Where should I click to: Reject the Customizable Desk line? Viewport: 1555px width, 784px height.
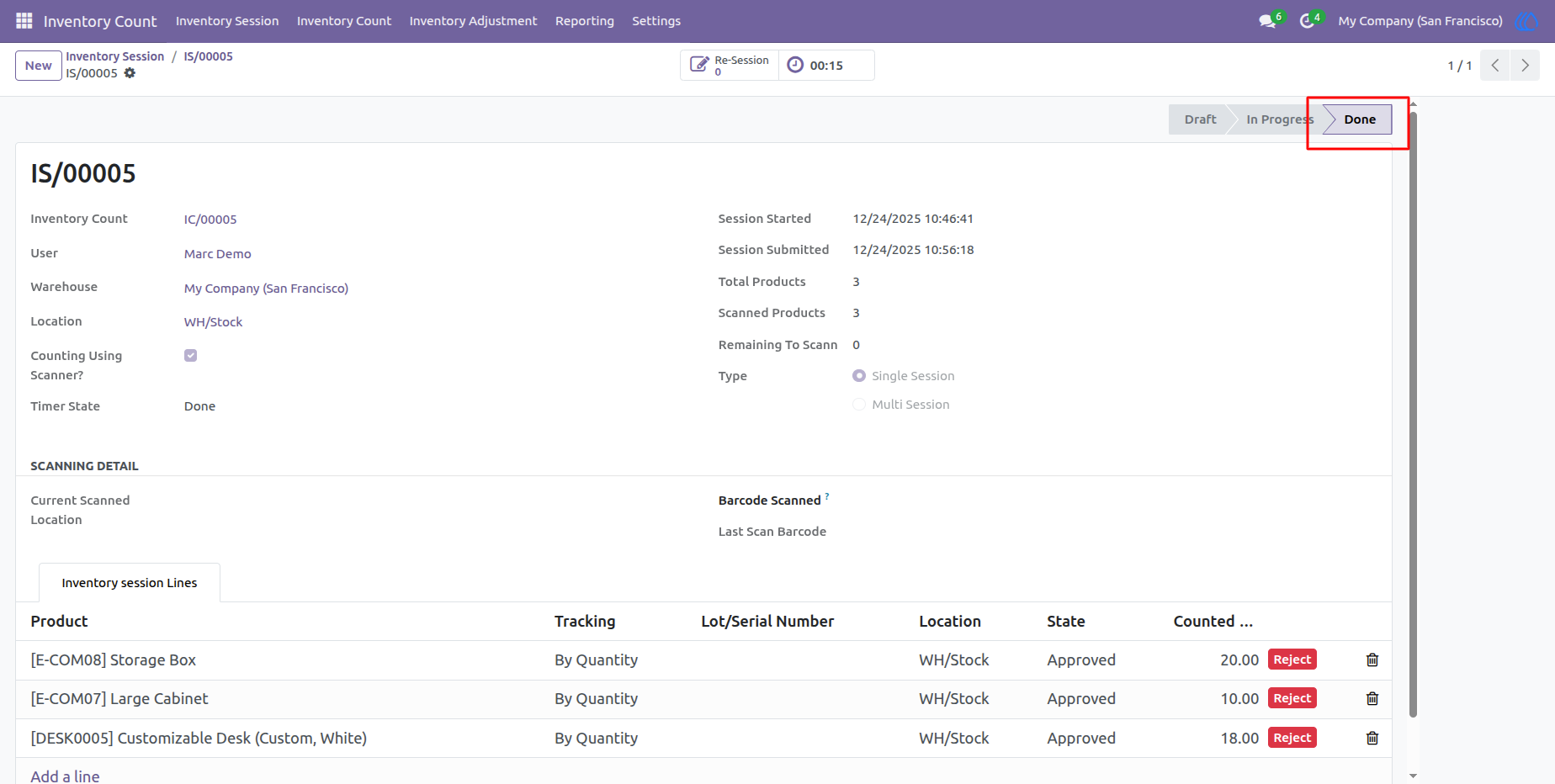(1292, 738)
